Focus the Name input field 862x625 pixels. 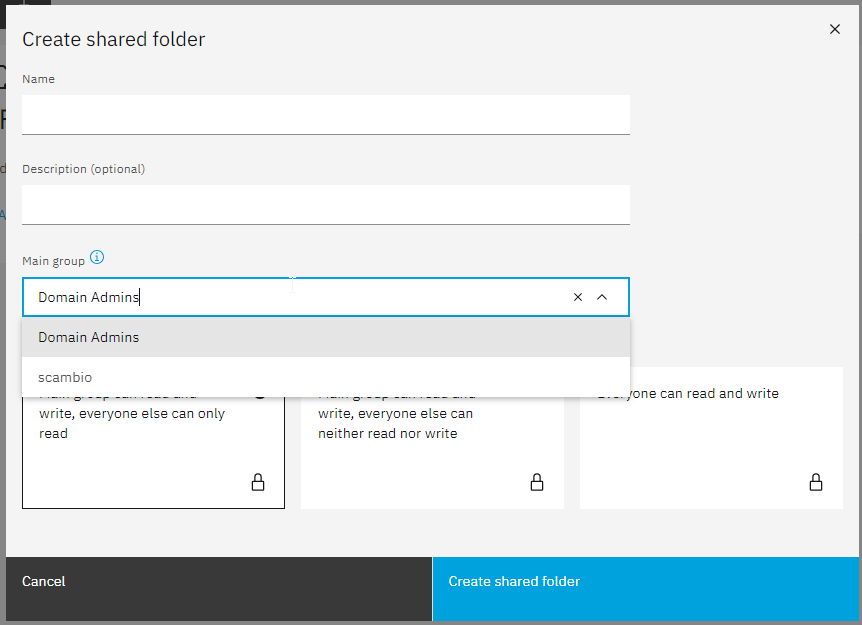pos(325,114)
